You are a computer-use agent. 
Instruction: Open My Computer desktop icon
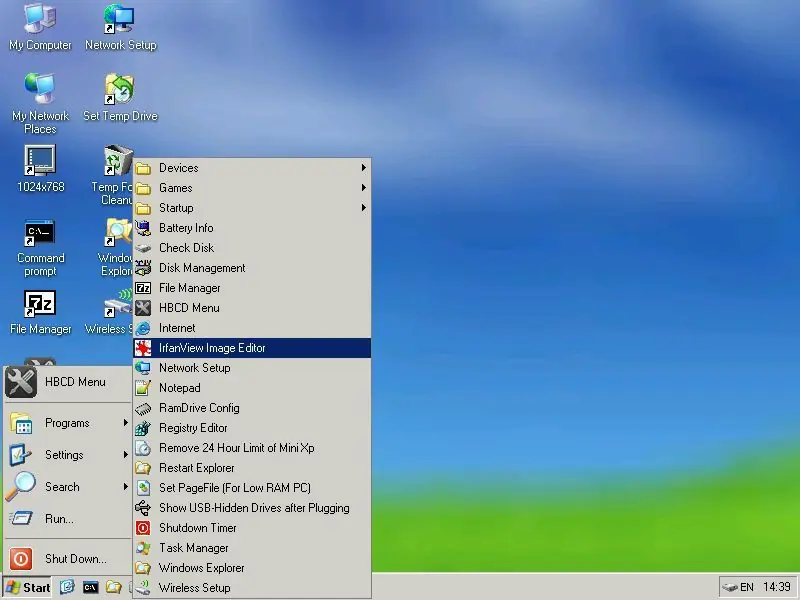click(40, 27)
